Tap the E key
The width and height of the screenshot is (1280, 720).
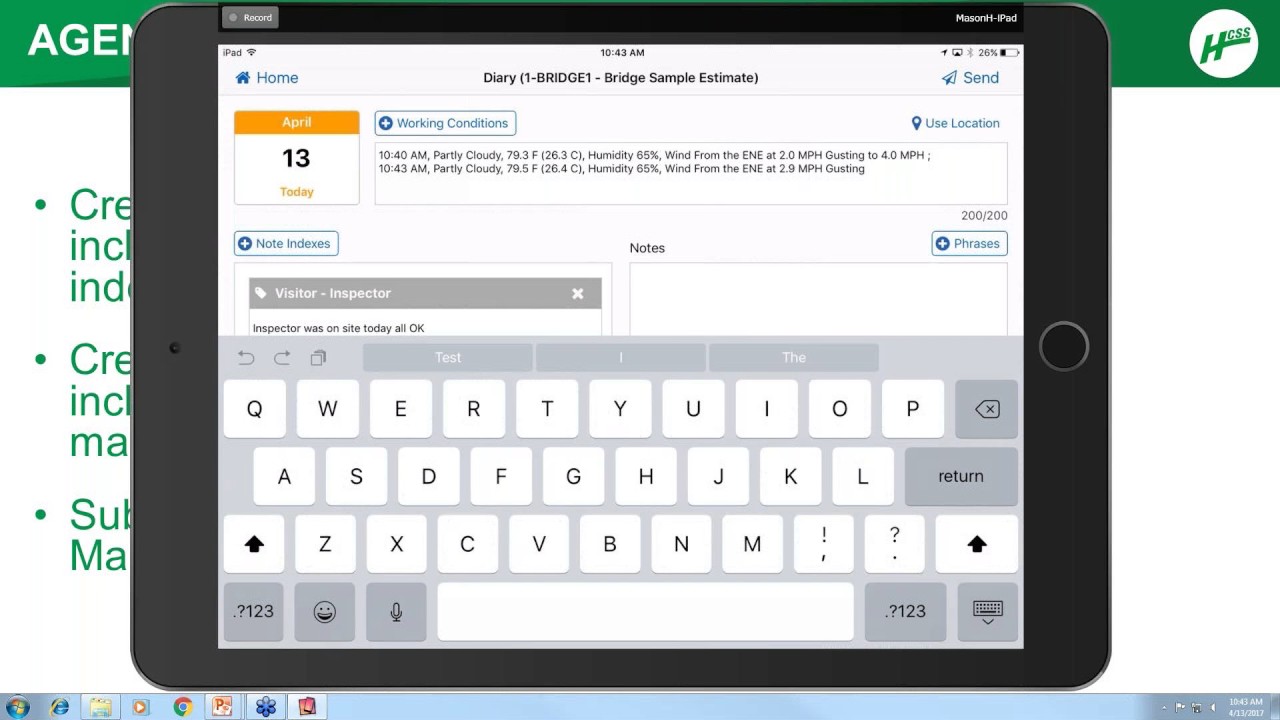coord(400,409)
